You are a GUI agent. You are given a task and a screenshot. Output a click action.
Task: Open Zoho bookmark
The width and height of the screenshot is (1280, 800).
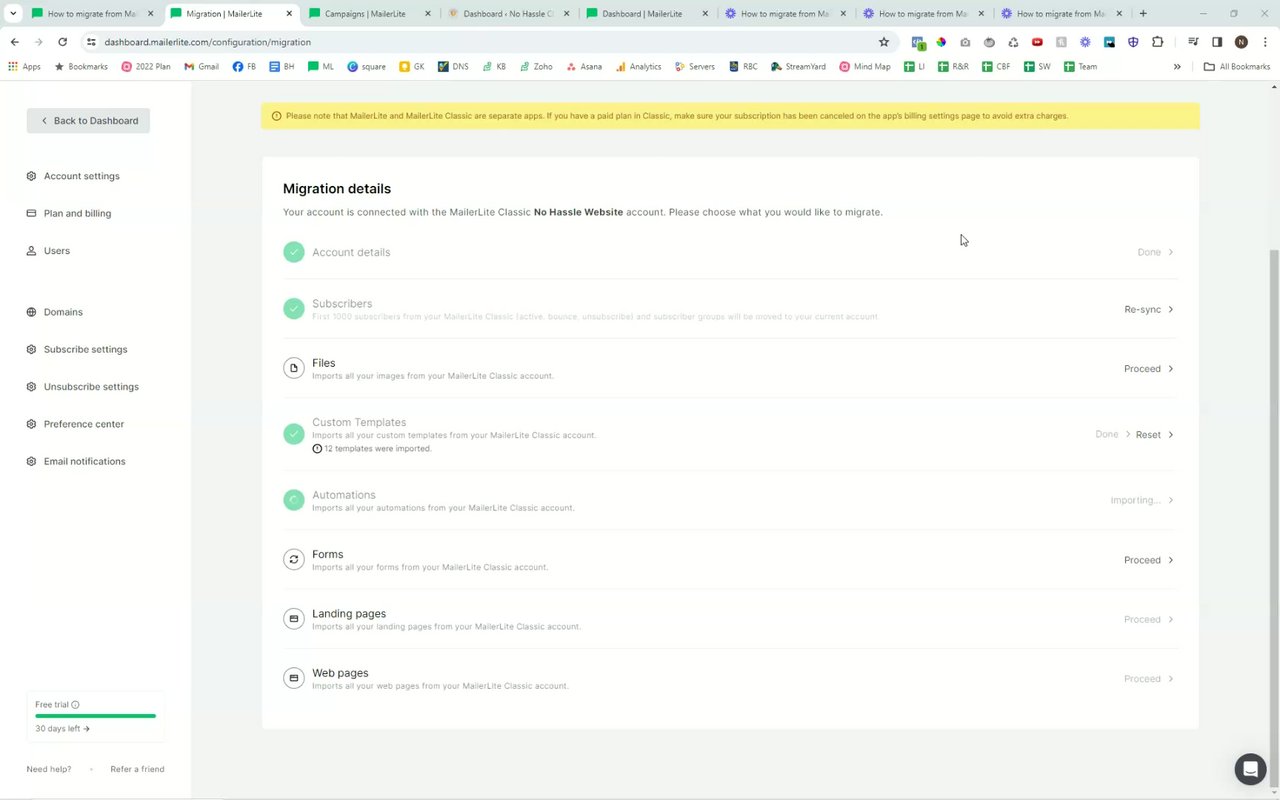535,66
